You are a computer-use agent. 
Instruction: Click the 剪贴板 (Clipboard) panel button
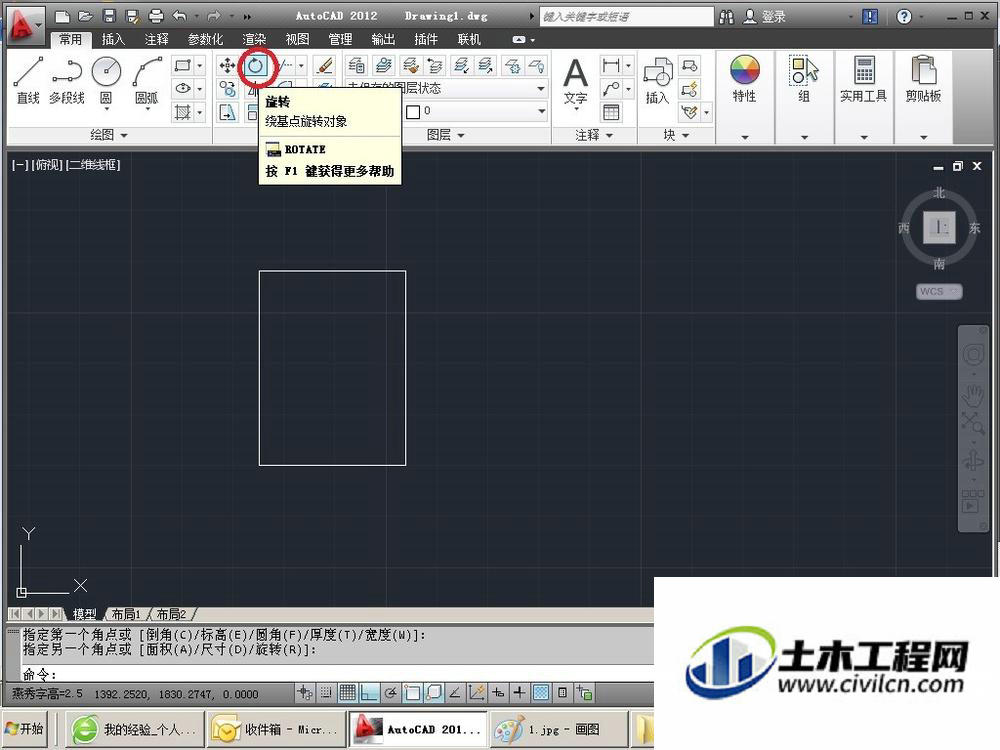(923, 79)
